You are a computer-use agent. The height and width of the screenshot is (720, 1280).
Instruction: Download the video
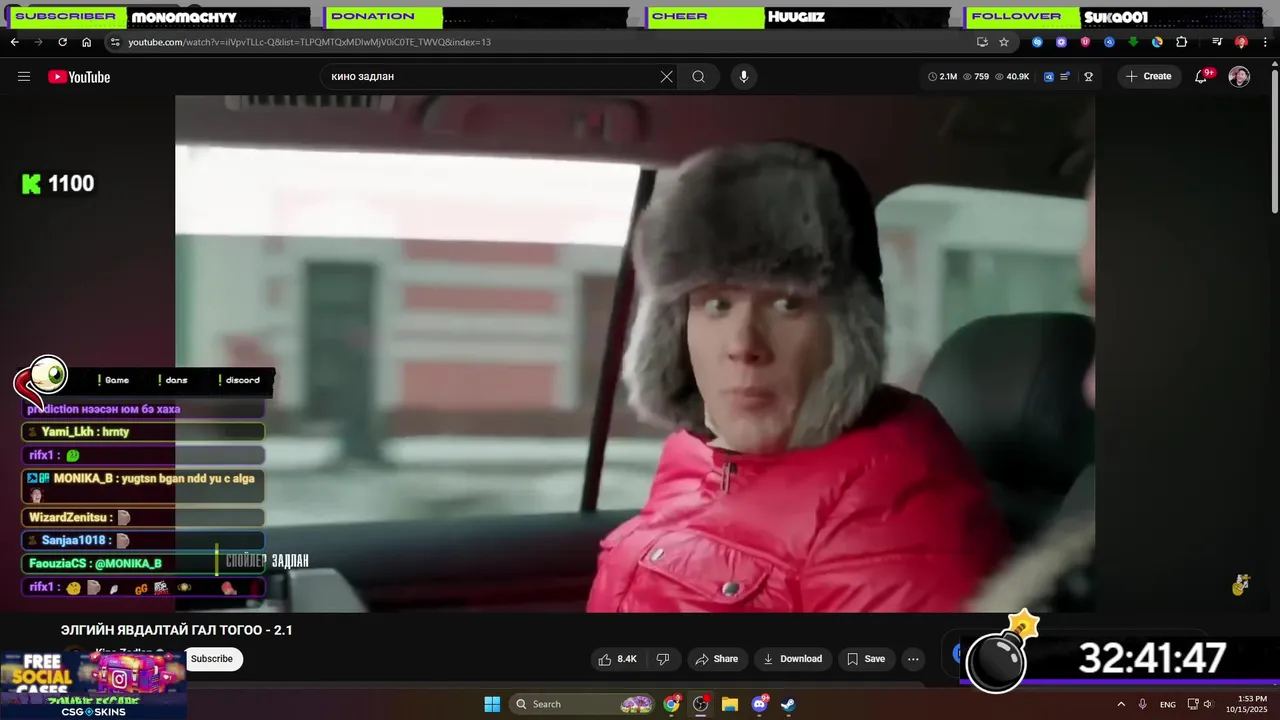coord(792,659)
